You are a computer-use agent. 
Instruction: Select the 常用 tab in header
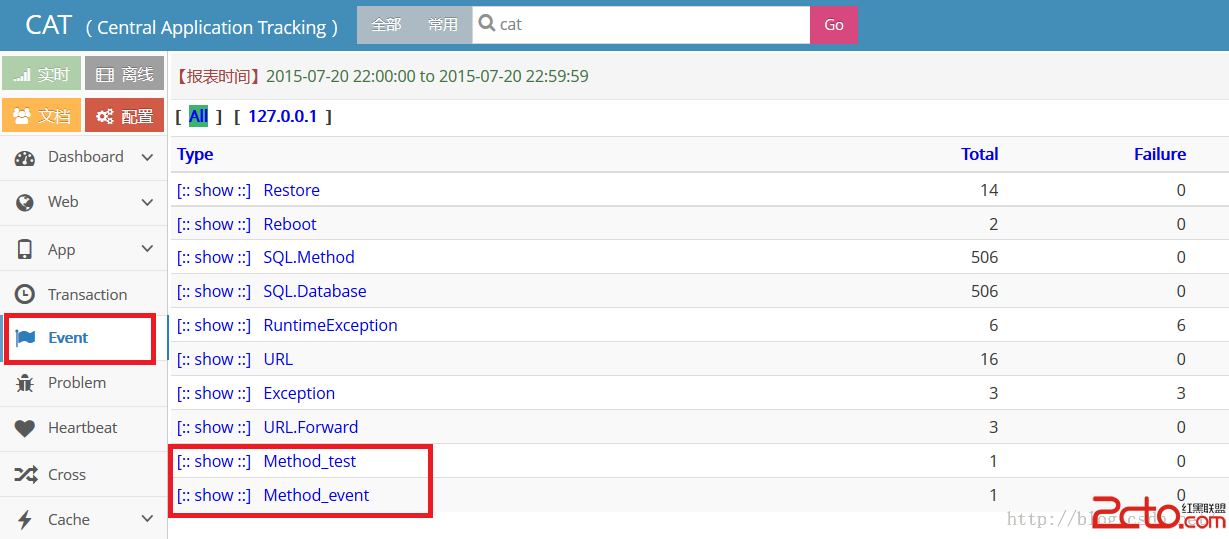point(443,25)
